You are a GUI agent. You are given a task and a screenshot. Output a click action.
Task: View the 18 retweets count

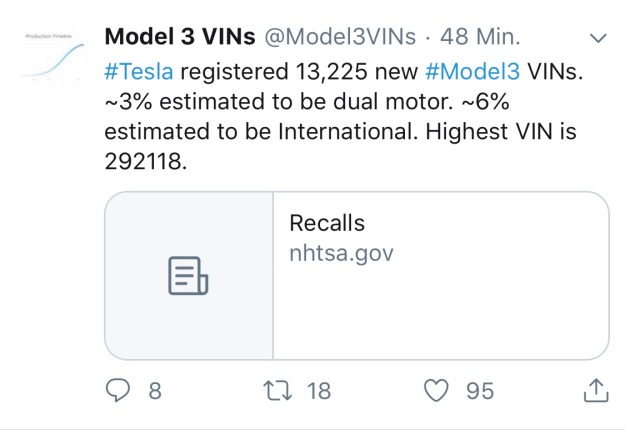pos(318,391)
